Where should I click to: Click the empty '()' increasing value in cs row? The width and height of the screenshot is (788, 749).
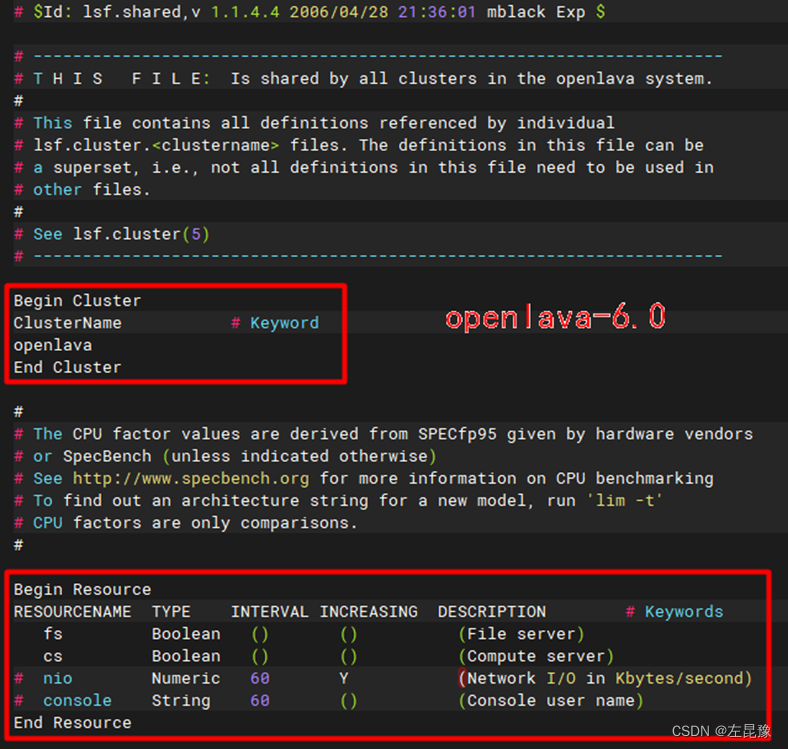click(349, 657)
